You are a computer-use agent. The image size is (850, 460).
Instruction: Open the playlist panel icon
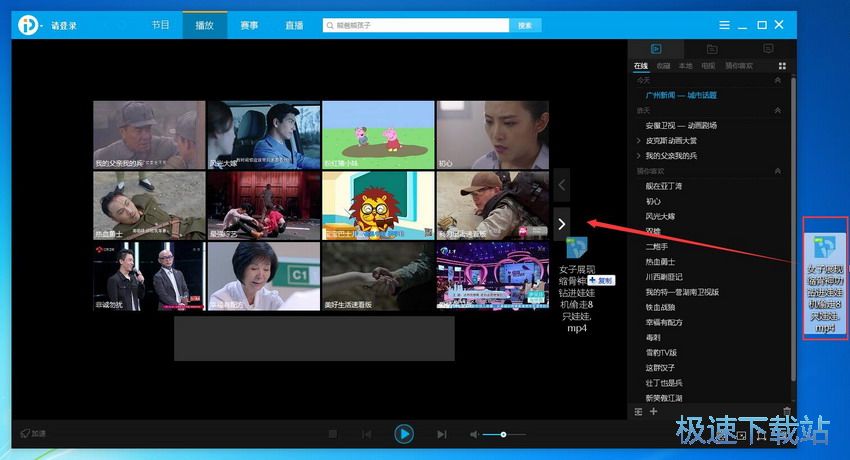[655, 49]
